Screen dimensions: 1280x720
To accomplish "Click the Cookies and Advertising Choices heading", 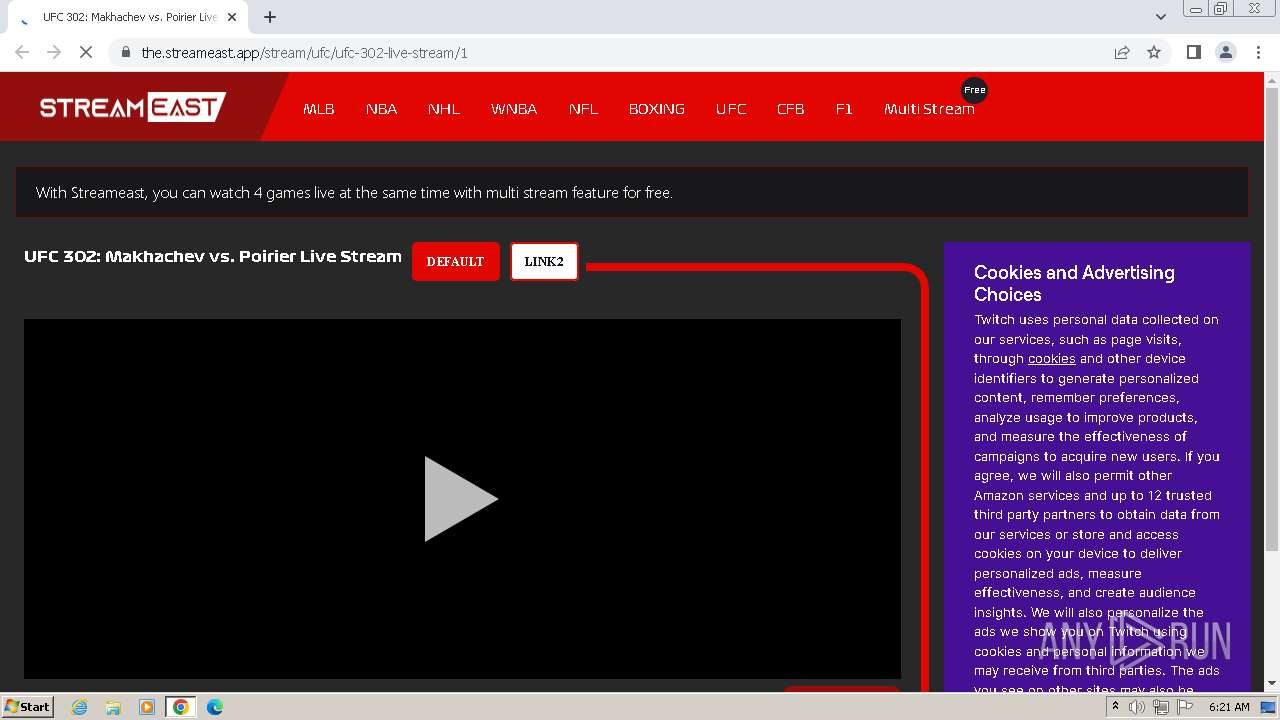I will pyautogui.click(x=1074, y=283).
